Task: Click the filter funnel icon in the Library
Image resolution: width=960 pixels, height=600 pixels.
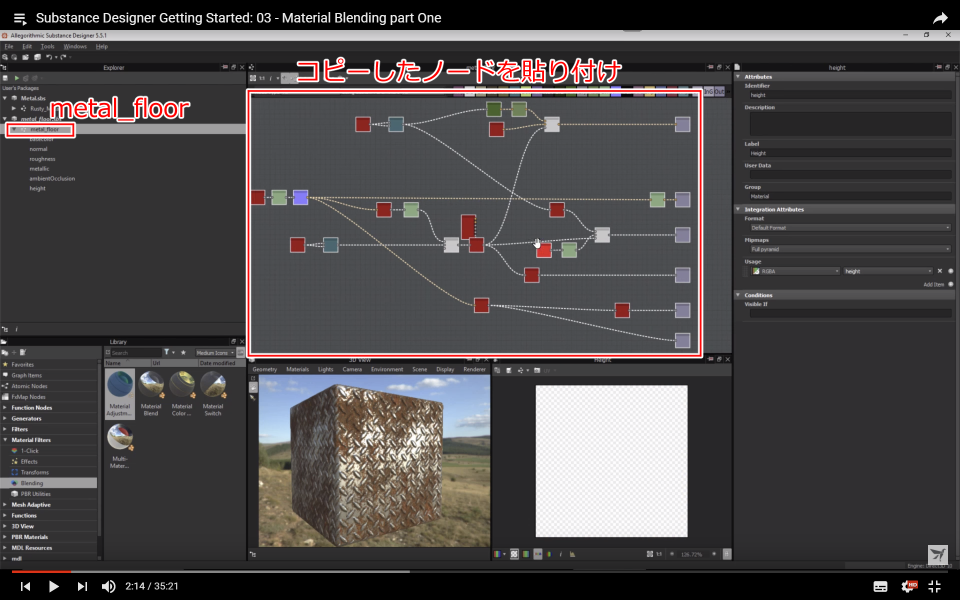Action: [x=167, y=353]
